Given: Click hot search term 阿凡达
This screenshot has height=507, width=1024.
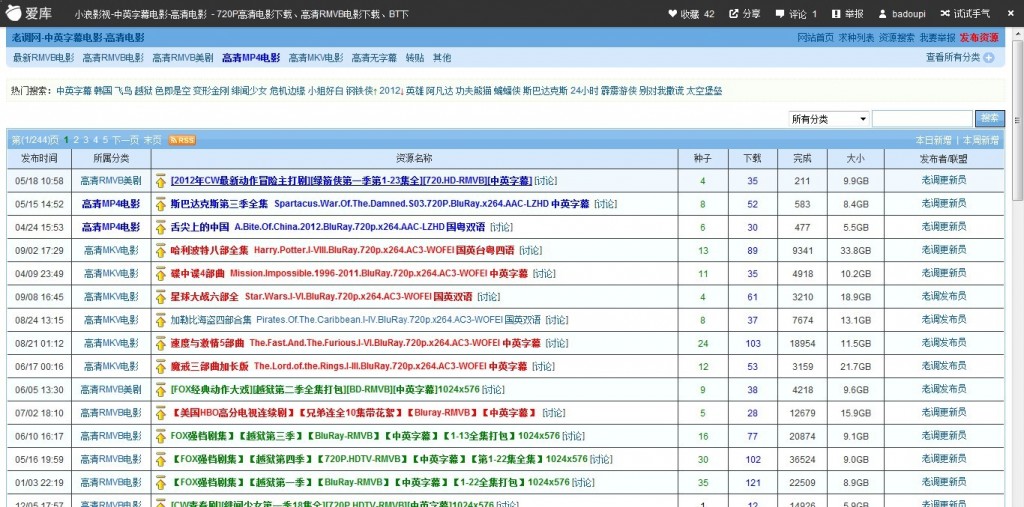Looking at the screenshot, I should (439, 91).
